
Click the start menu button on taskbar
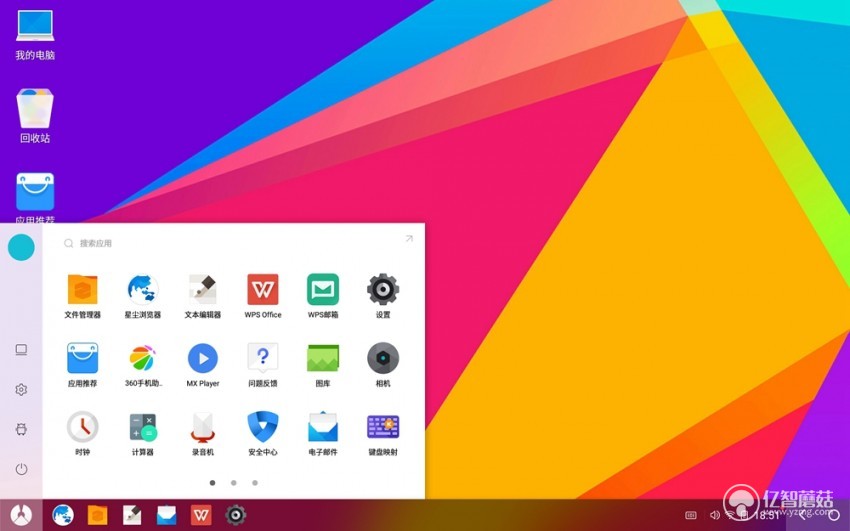point(21,515)
